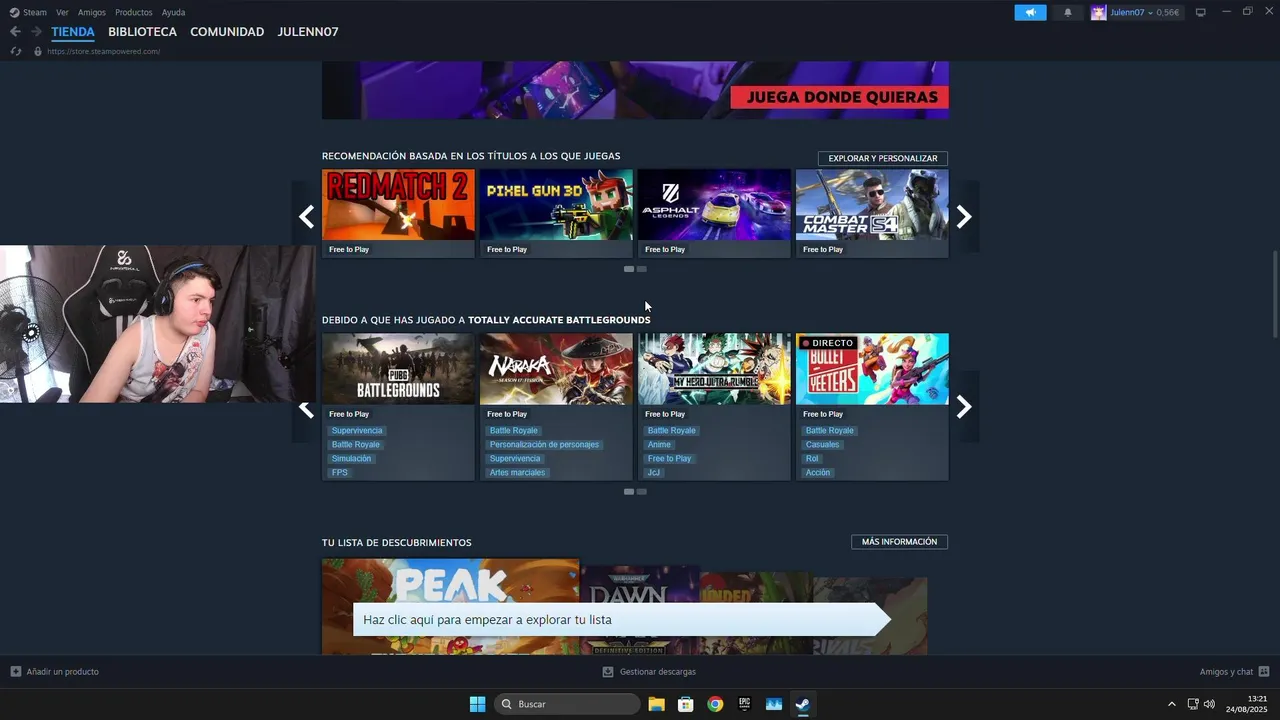This screenshot has height=720, width=1280.
Task: Open Microsoft Store from the taskbar
Action: tap(686, 704)
